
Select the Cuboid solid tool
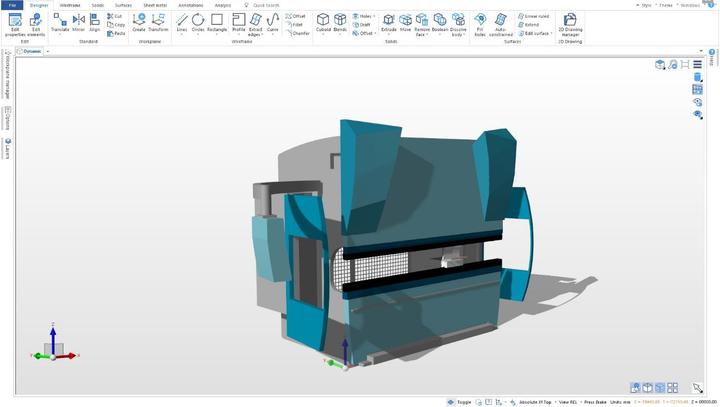(x=323, y=22)
